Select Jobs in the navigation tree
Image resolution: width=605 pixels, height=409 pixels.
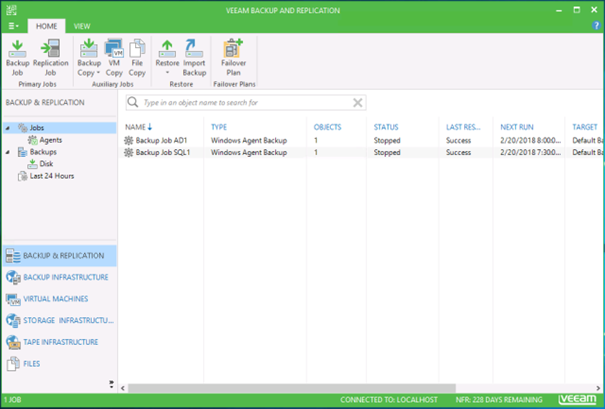point(59,128)
